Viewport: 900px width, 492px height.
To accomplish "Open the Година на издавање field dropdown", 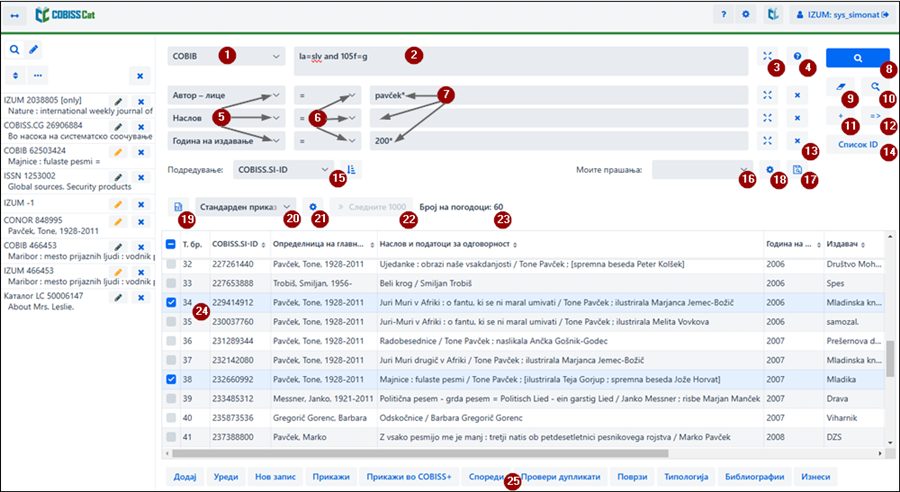I will 226,141.
